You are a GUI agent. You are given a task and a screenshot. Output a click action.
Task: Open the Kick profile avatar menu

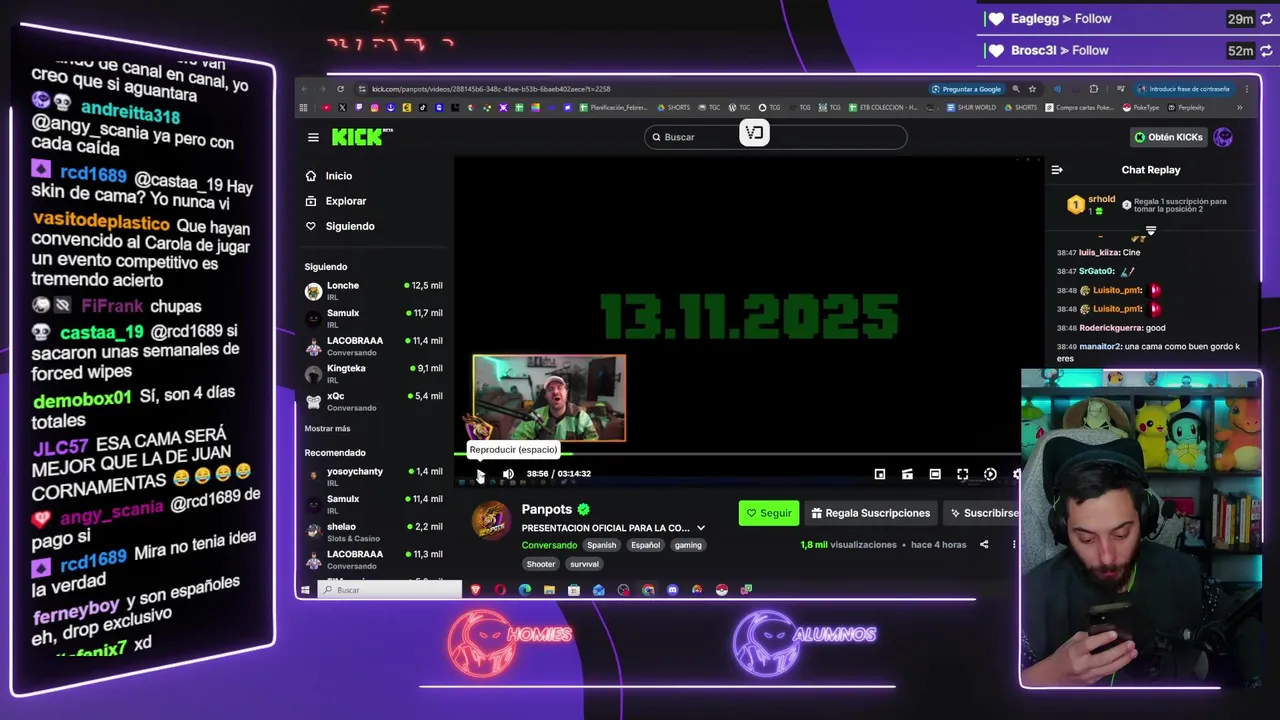click(1223, 137)
